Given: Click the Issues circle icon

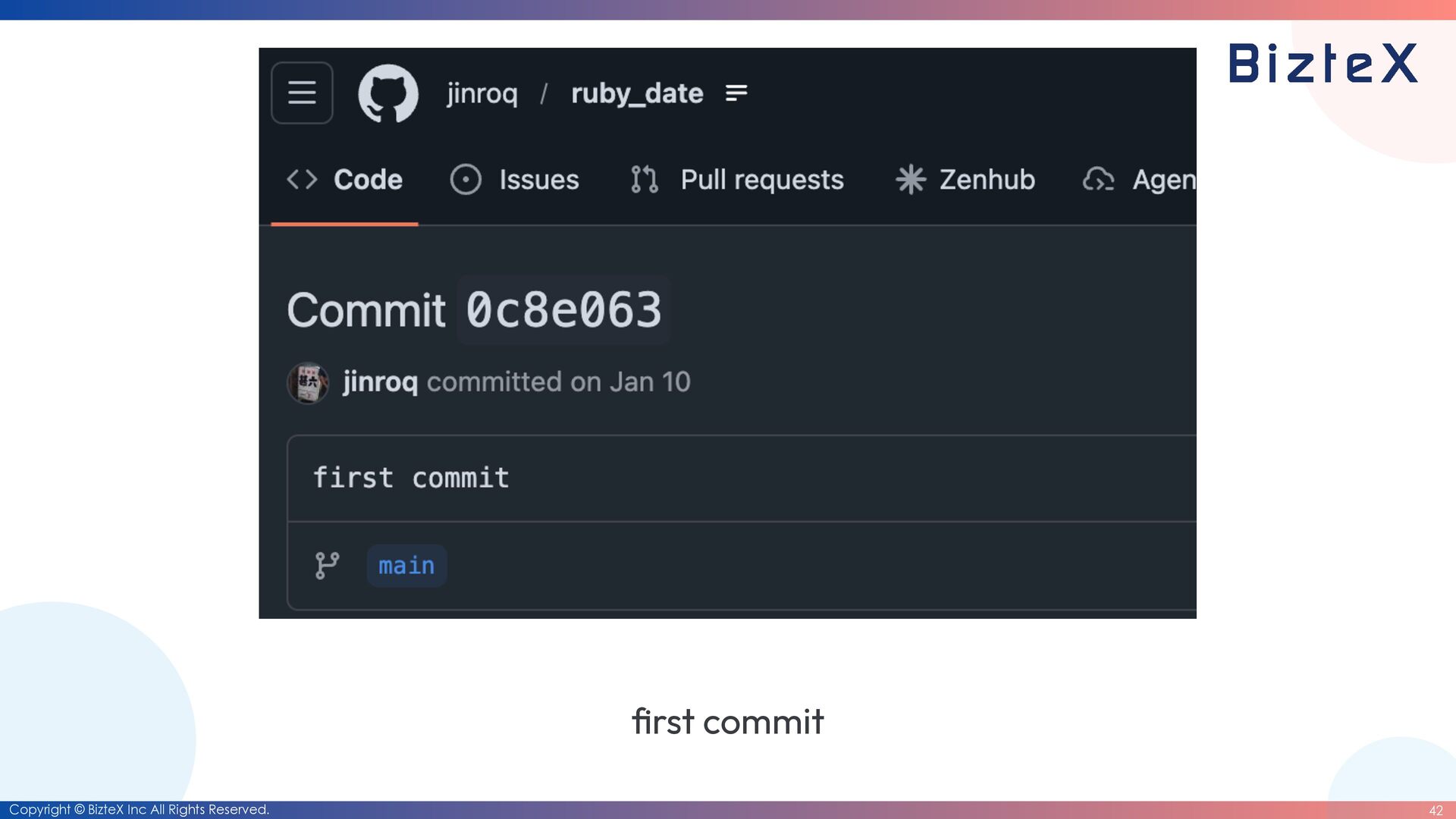Looking at the screenshot, I should 466,180.
